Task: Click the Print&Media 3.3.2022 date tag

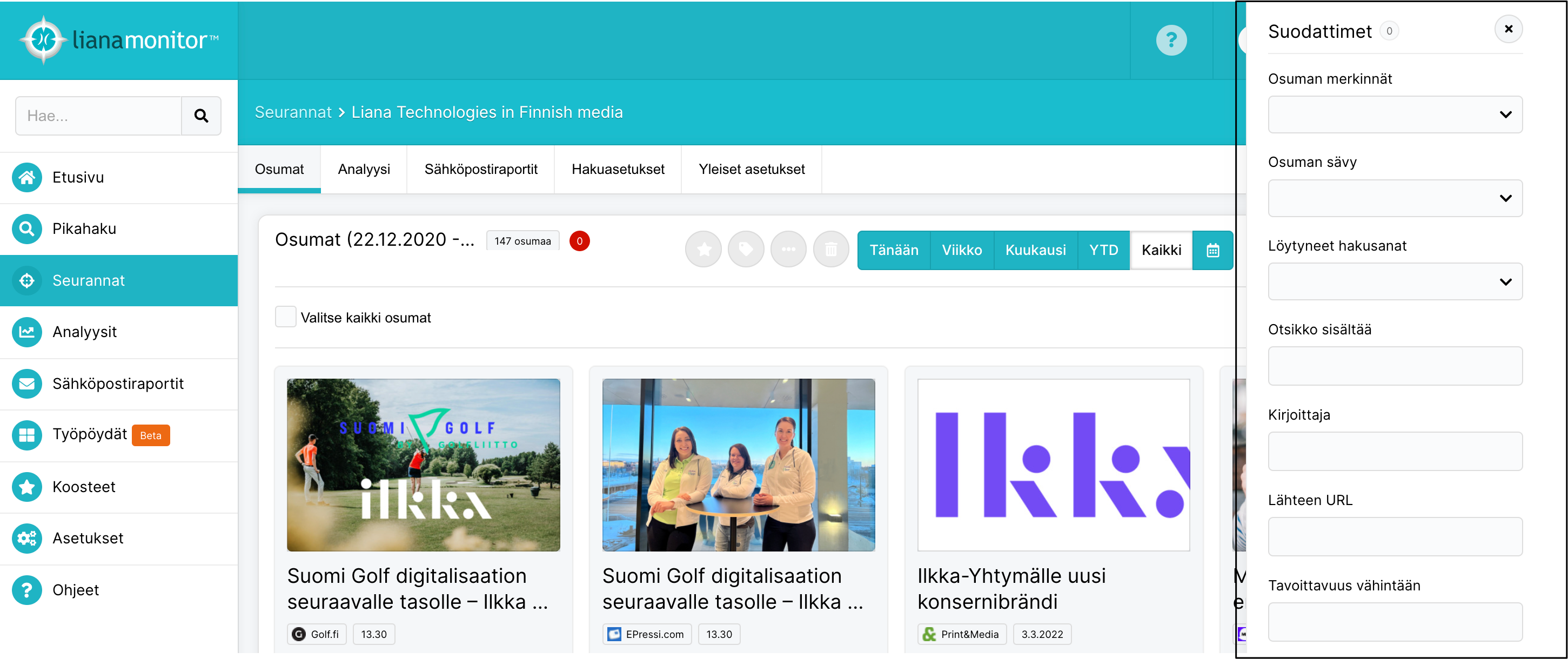Action: point(1042,634)
